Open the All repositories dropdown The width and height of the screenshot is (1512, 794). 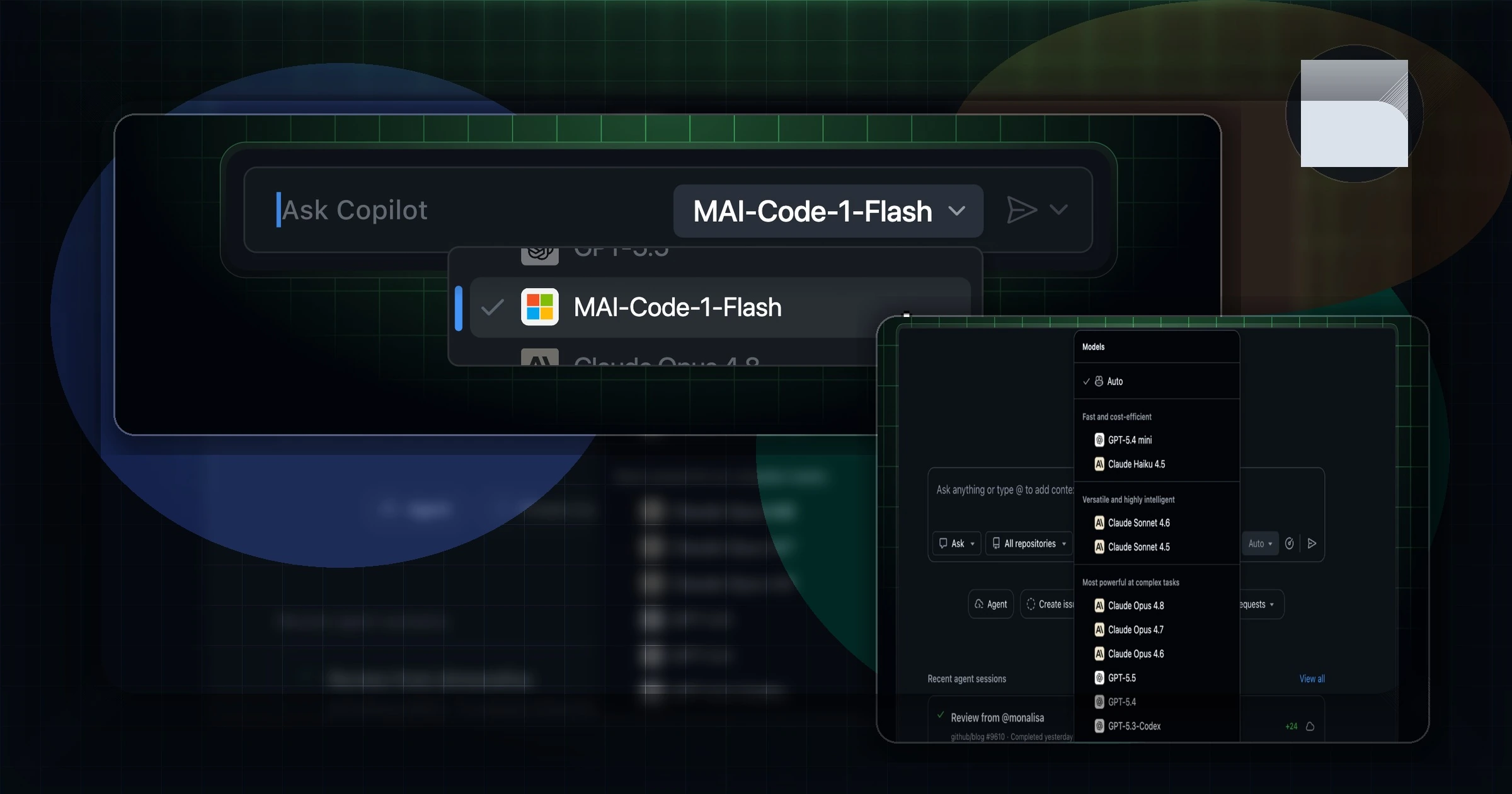[x=1029, y=543]
